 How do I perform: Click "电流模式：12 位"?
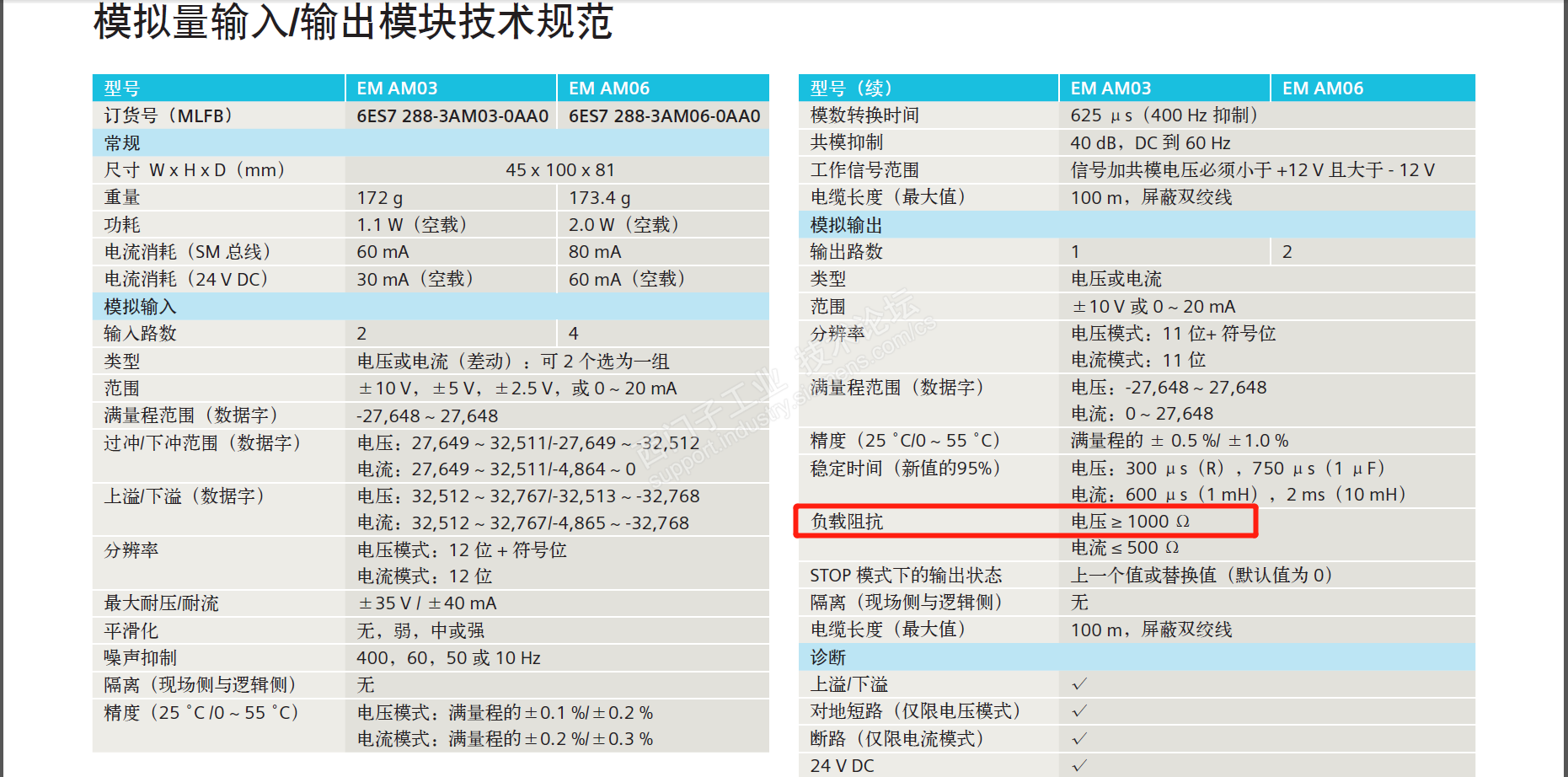[x=425, y=576]
